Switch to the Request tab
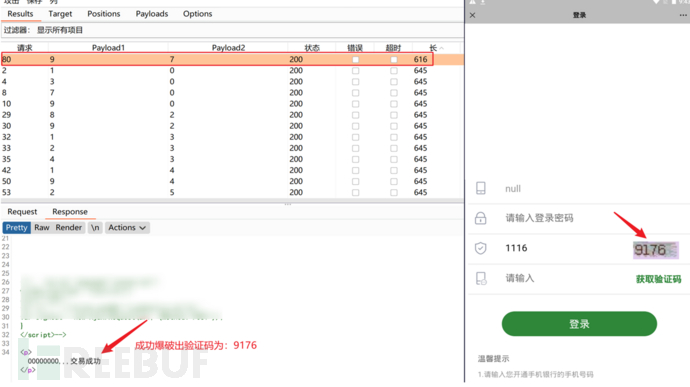This screenshot has width=690, height=387. [x=22, y=212]
